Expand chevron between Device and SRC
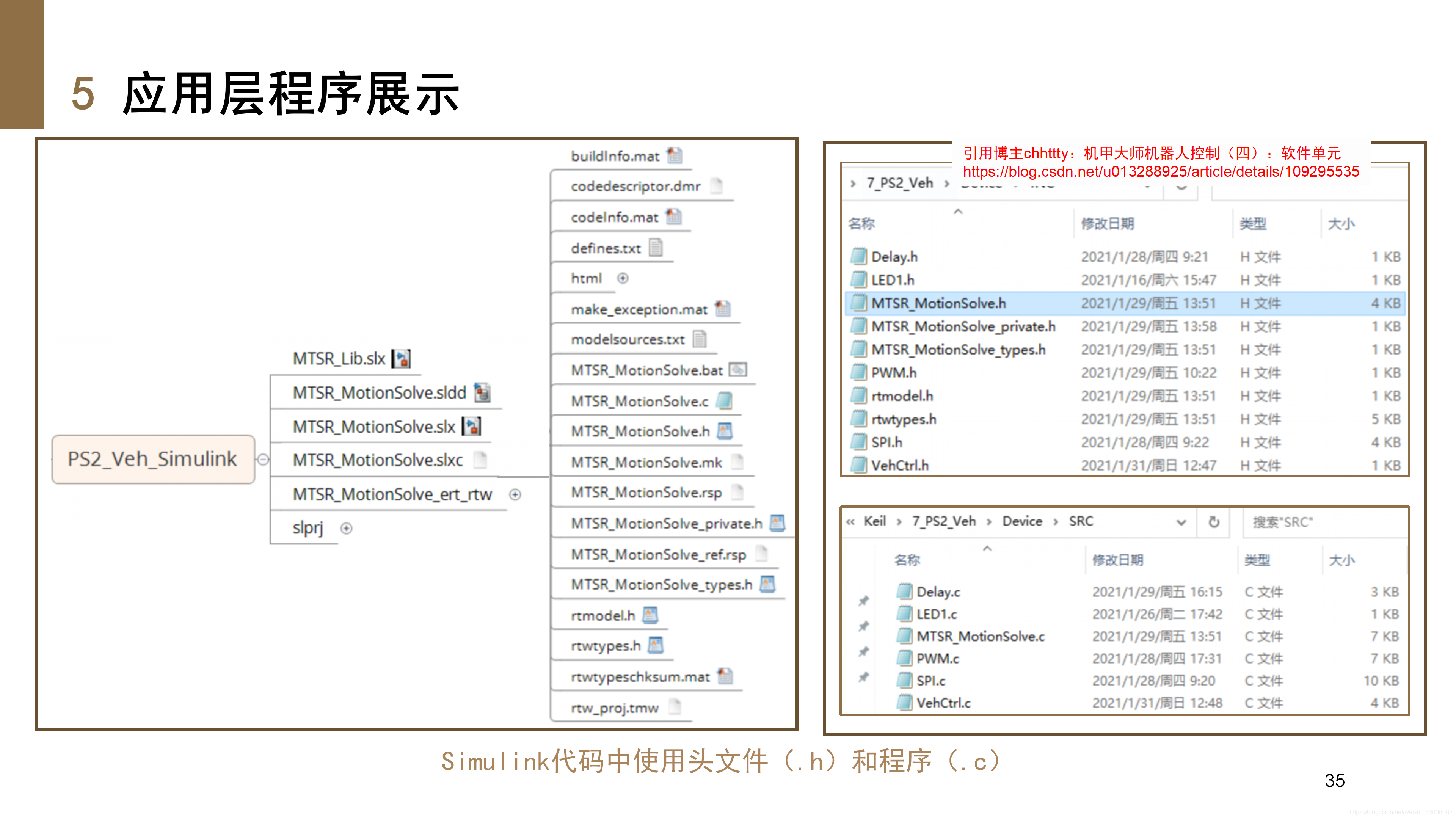Screen dimensions: 1456x819 [1055, 522]
